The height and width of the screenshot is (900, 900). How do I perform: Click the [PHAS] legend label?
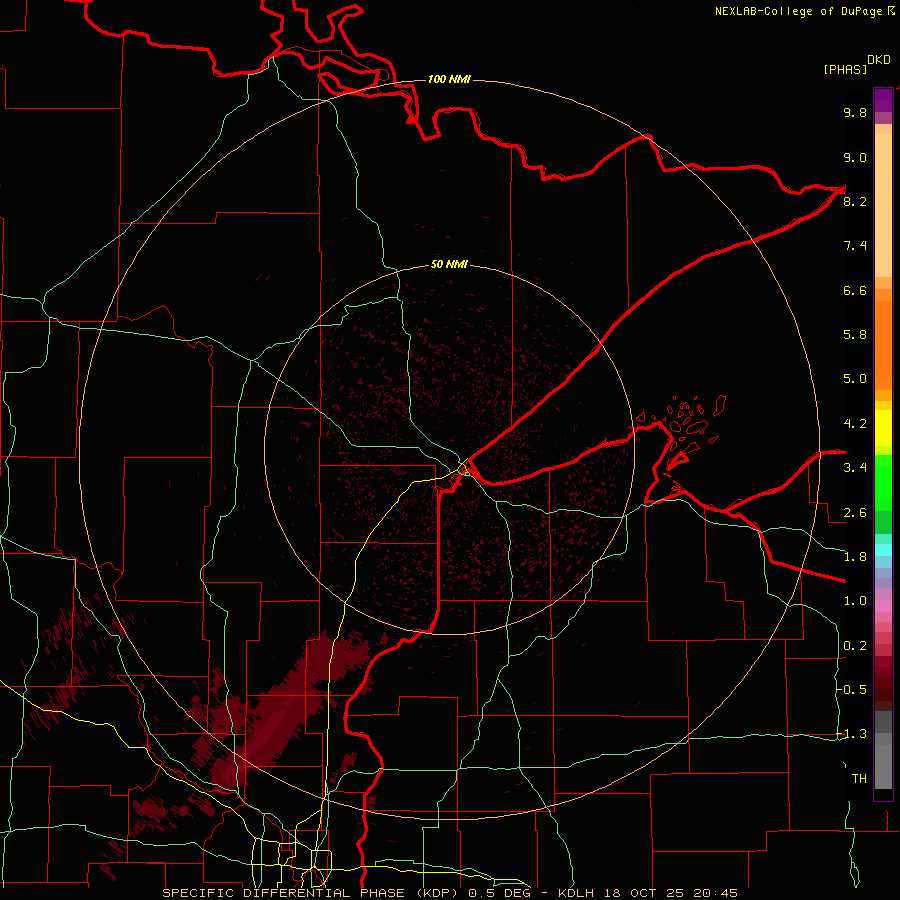tap(845, 70)
